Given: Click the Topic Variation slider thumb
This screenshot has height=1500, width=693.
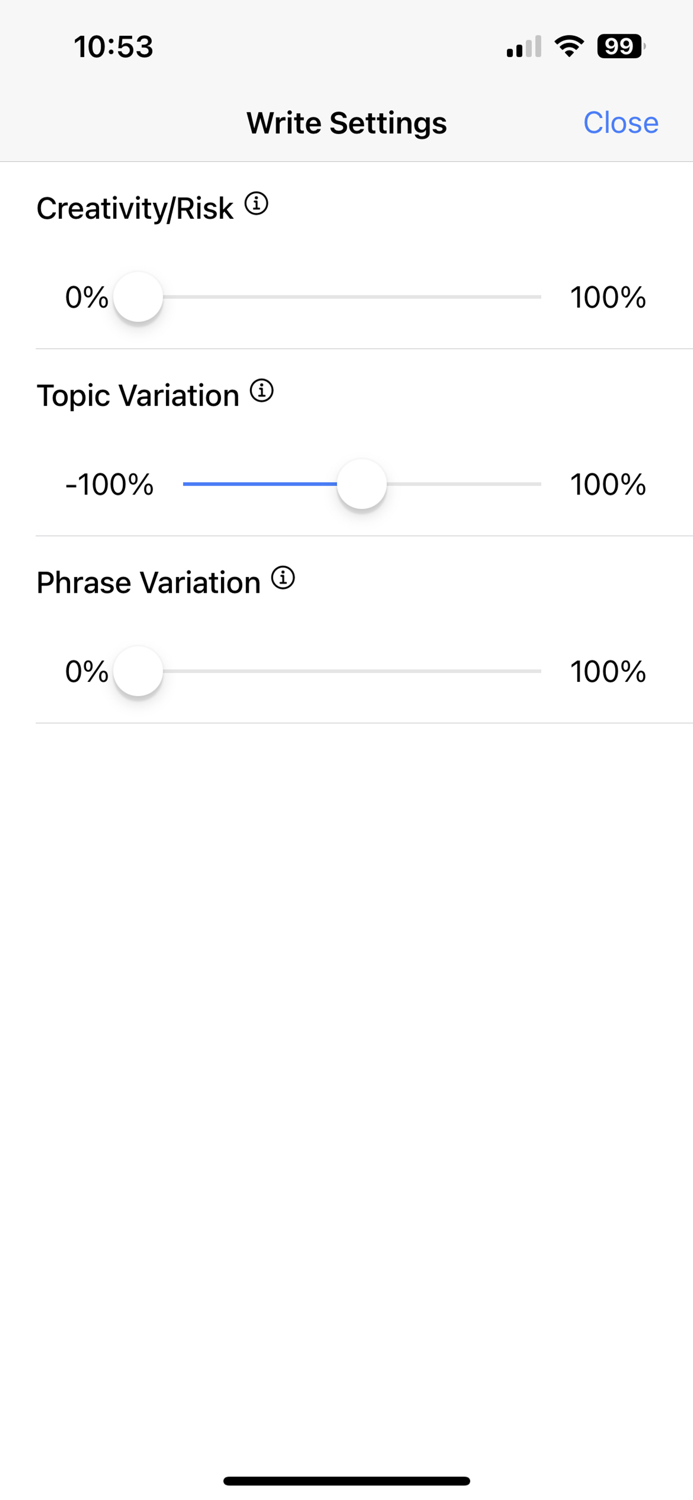Looking at the screenshot, I should tap(361, 484).
